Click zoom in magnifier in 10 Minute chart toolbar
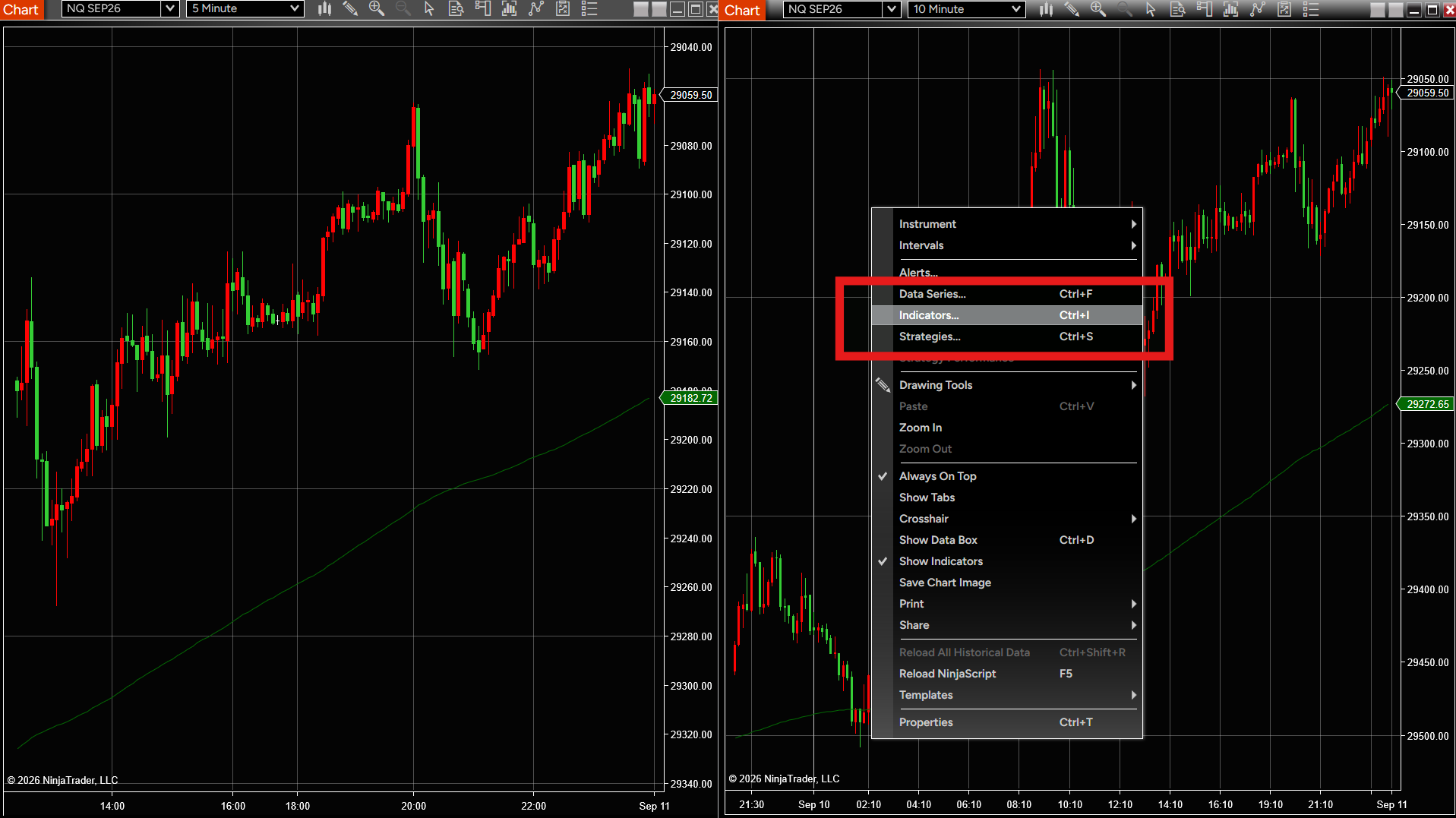Image resolution: width=1456 pixels, height=818 pixels. pos(1098,9)
